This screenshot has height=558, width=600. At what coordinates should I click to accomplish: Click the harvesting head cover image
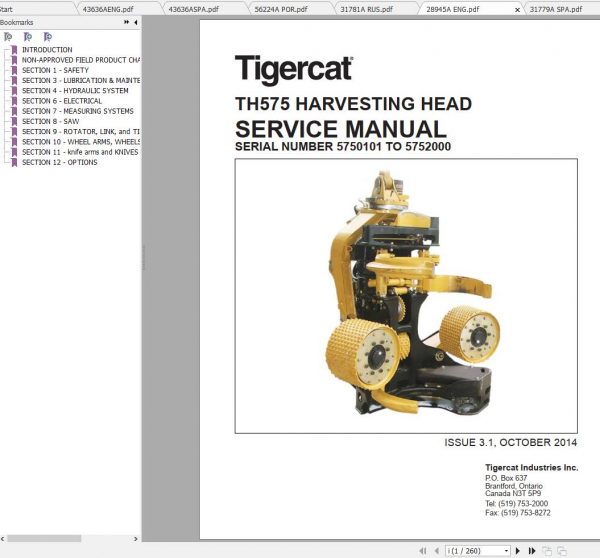pos(406,296)
